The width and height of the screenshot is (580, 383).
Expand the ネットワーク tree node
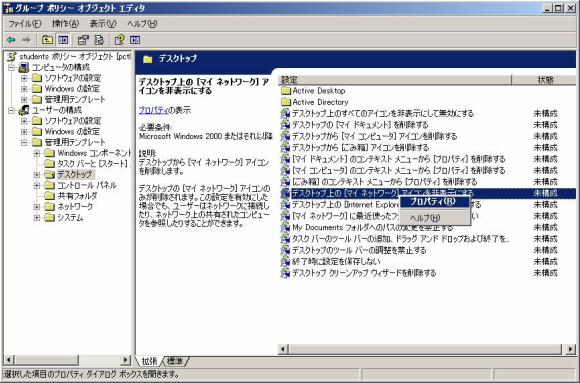tap(37, 207)
